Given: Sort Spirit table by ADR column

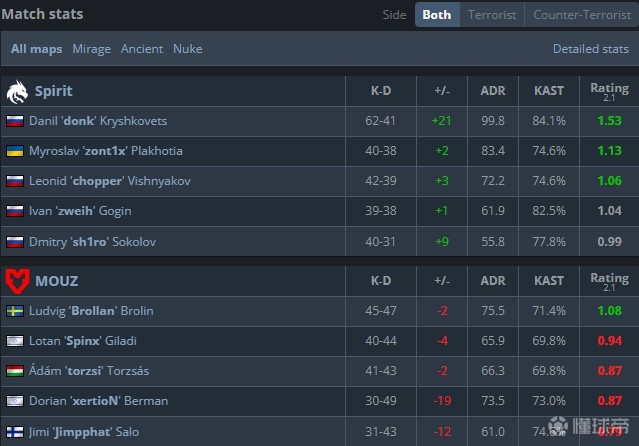Looking at the screenshot, I should [x=492, y=92].
